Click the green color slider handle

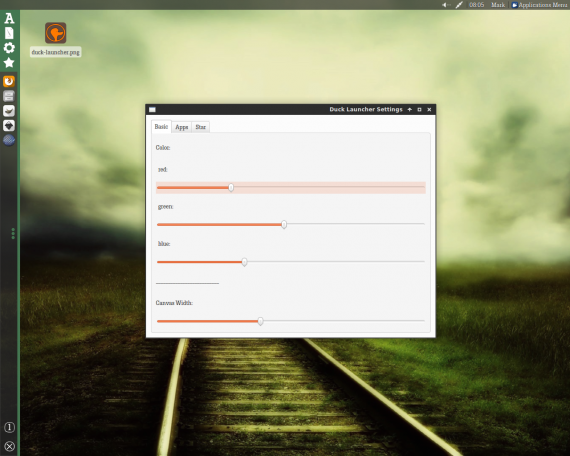[284, 224]
